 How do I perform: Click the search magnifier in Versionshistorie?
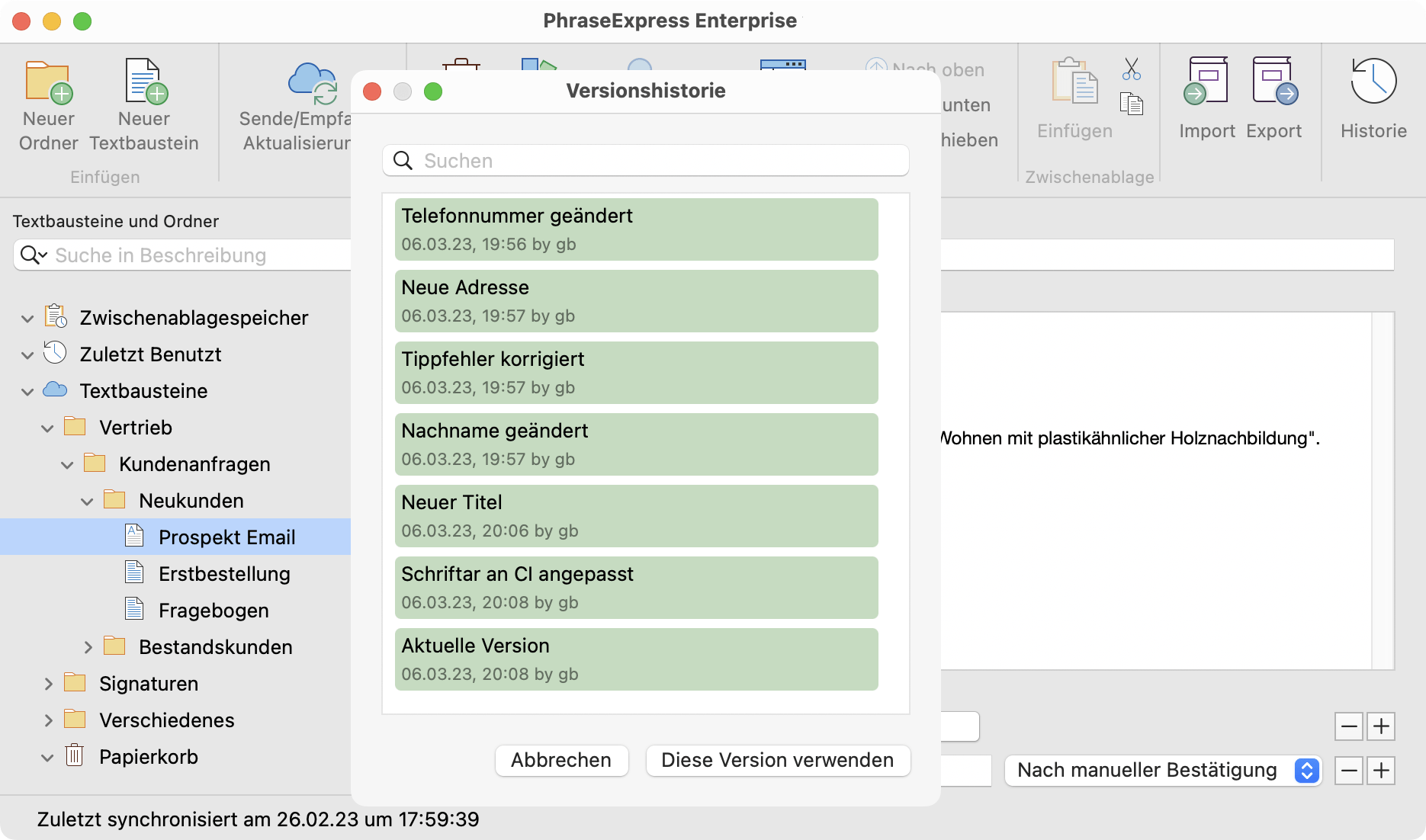[403, 160]
